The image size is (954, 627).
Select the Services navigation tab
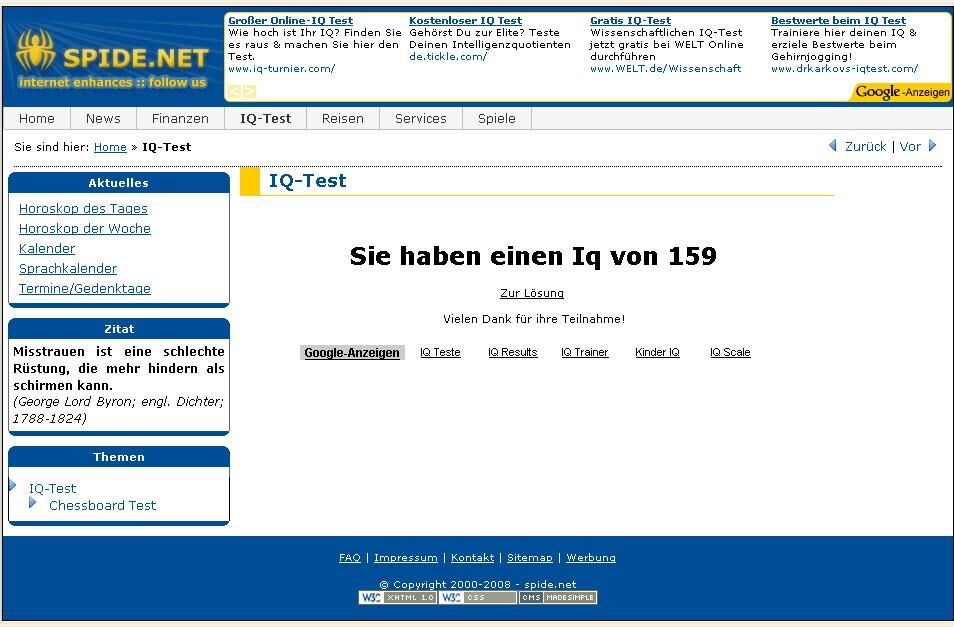click(x=420, y=118)
